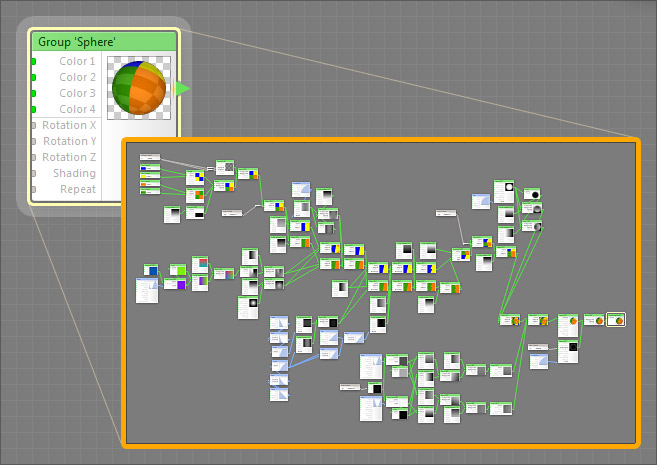Select the Repeat input label
657x465 pixels.
pos(78,190)
